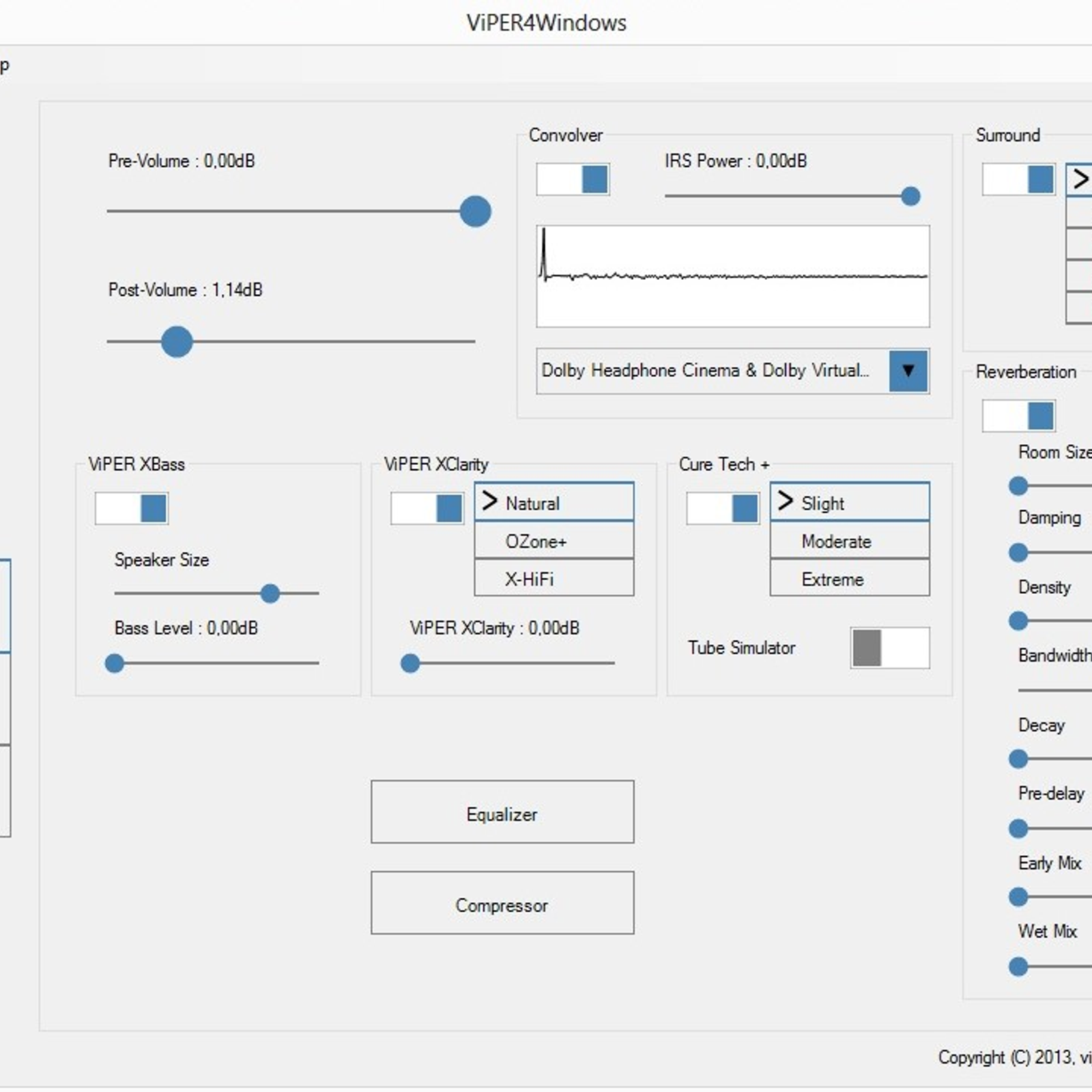
Task: Toggle the ViPER XClarity switch
Action: [427, 508]
